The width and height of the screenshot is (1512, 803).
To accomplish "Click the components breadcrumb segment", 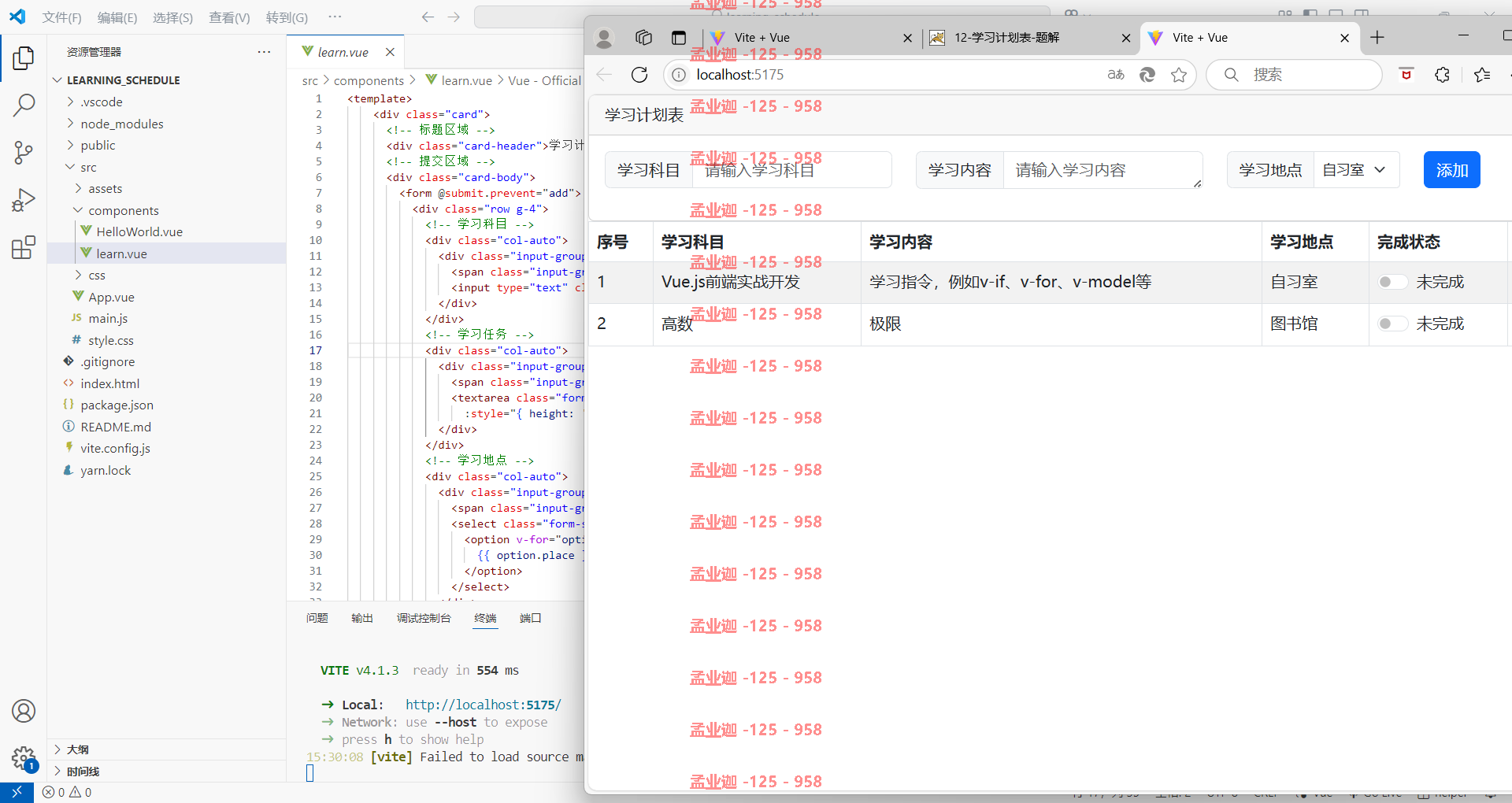I will (369, 80).
